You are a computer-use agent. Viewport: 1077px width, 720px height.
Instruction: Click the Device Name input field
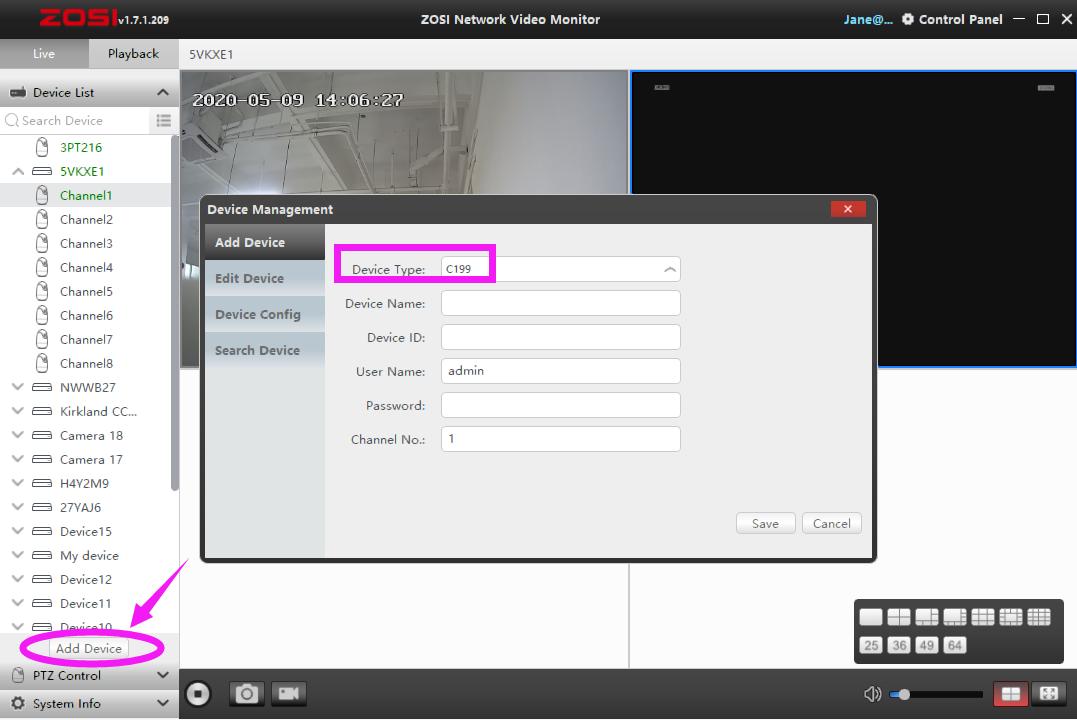[x=560, y=303]
